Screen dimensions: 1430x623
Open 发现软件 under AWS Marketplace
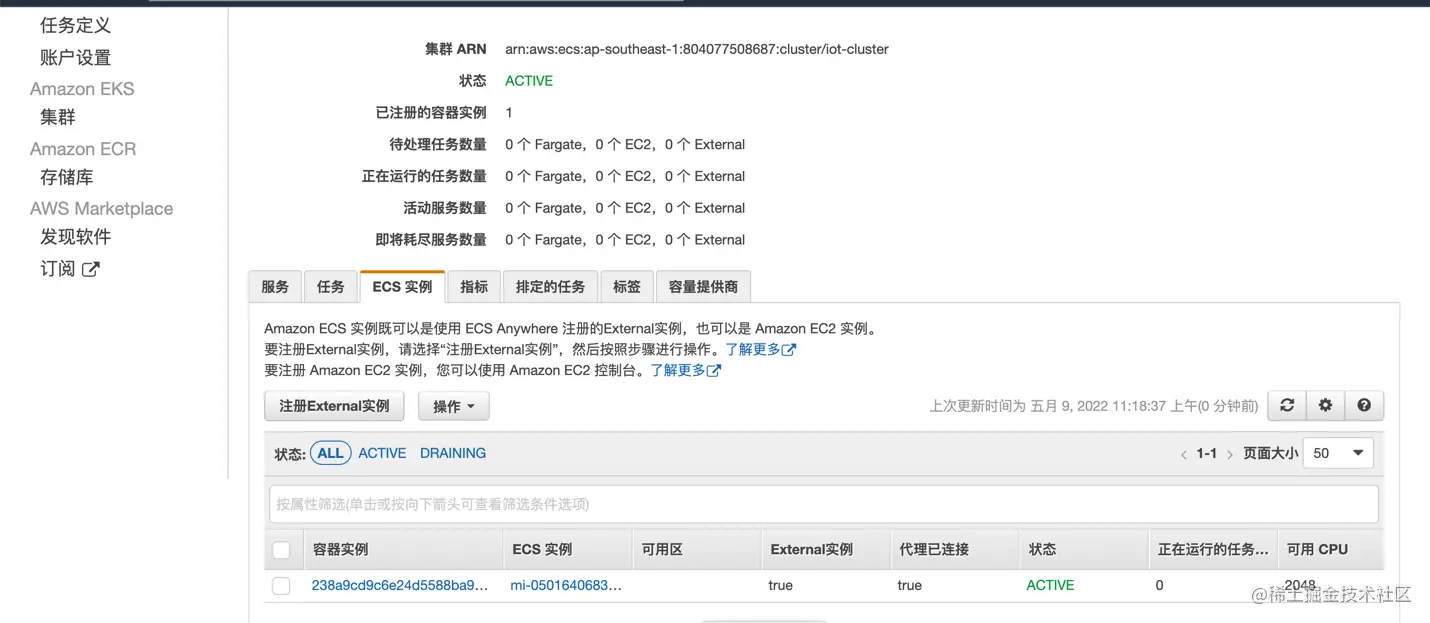[75, 237]
